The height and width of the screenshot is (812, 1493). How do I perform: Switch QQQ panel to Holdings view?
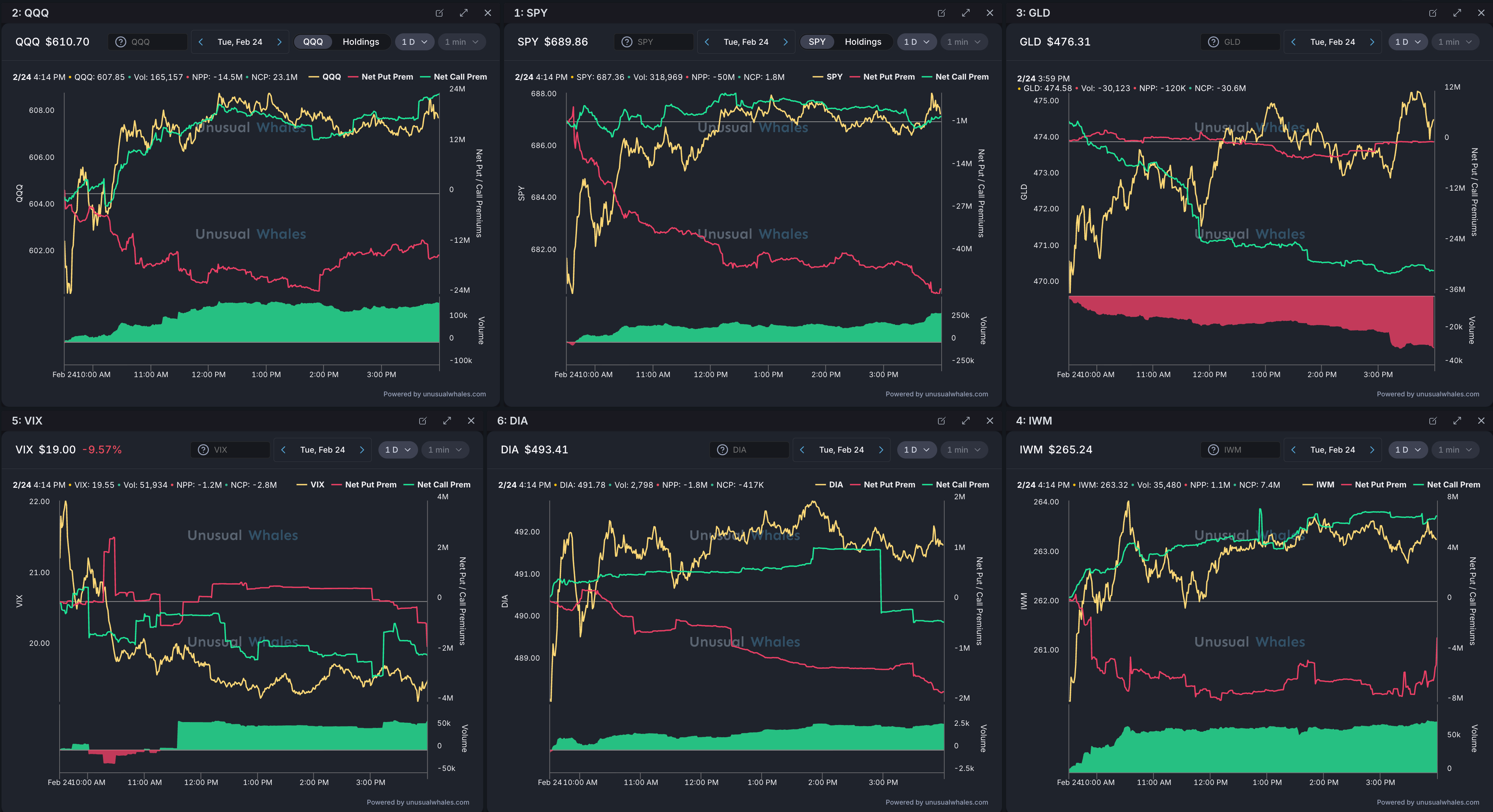[361, 42]
